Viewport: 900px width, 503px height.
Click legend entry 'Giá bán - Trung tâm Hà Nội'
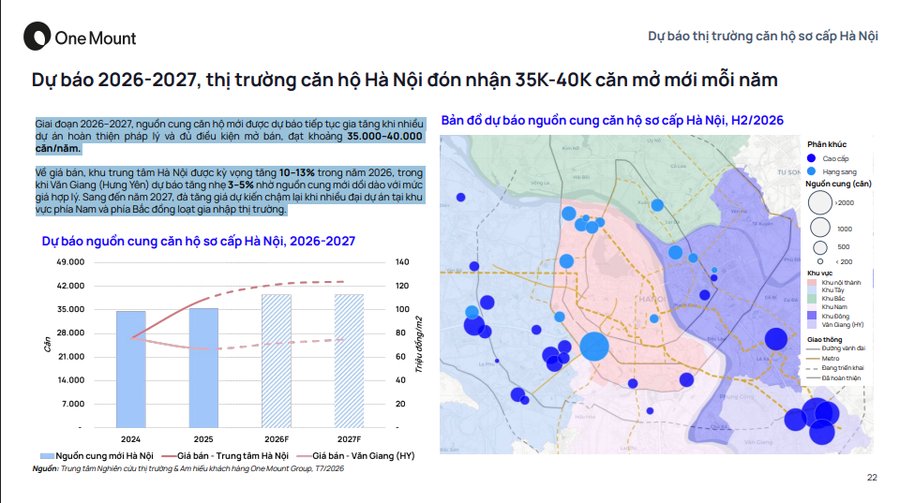225,456
